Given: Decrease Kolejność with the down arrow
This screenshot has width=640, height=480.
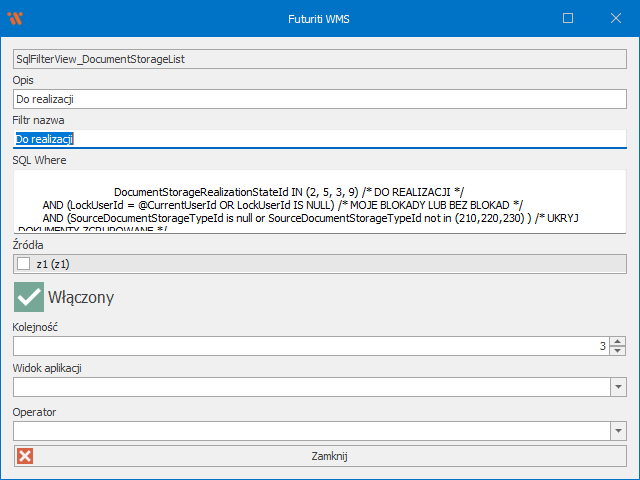Looking at the screenshot, I should 618,351.
